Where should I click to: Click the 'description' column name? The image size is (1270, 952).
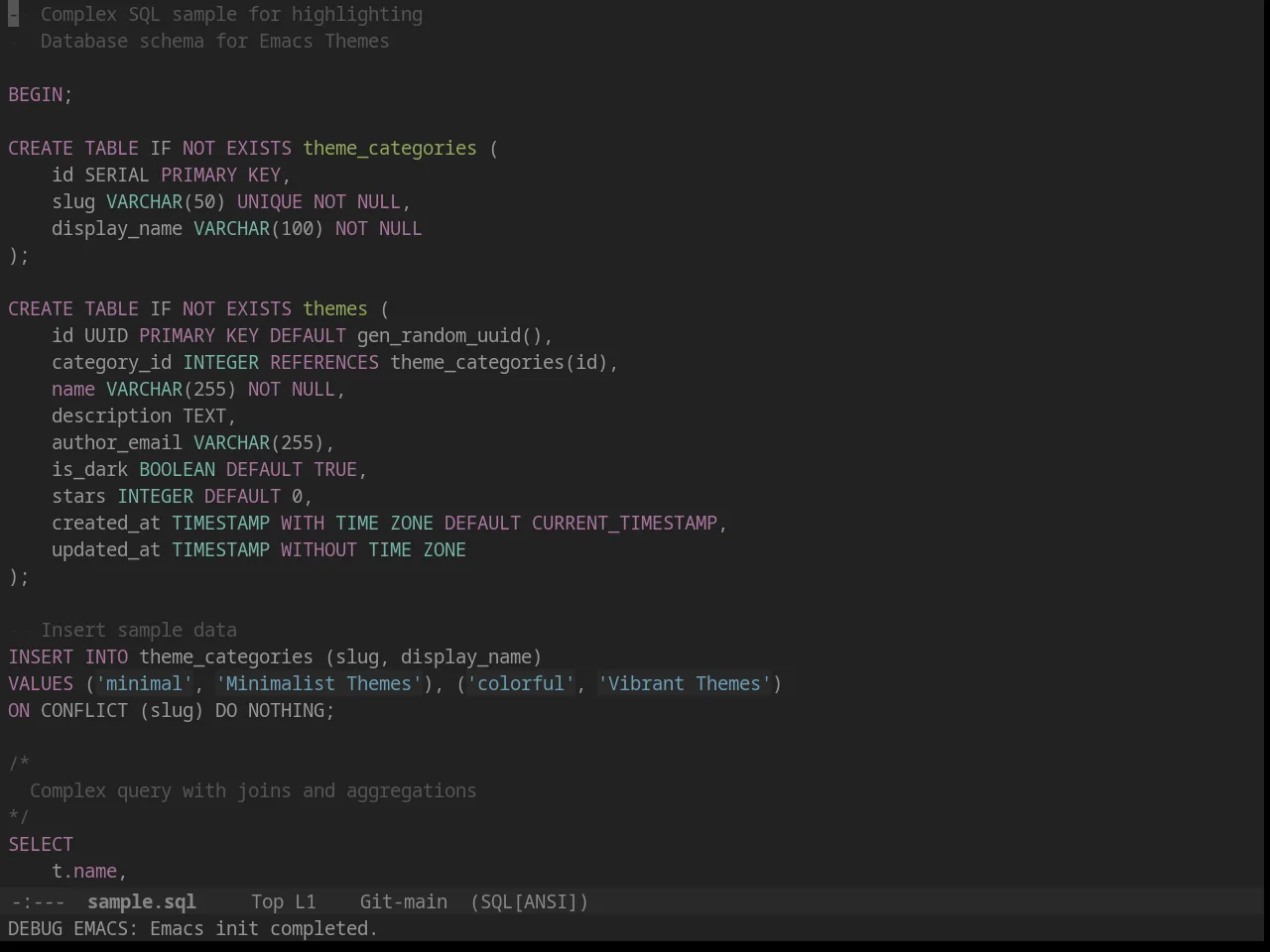112,416
